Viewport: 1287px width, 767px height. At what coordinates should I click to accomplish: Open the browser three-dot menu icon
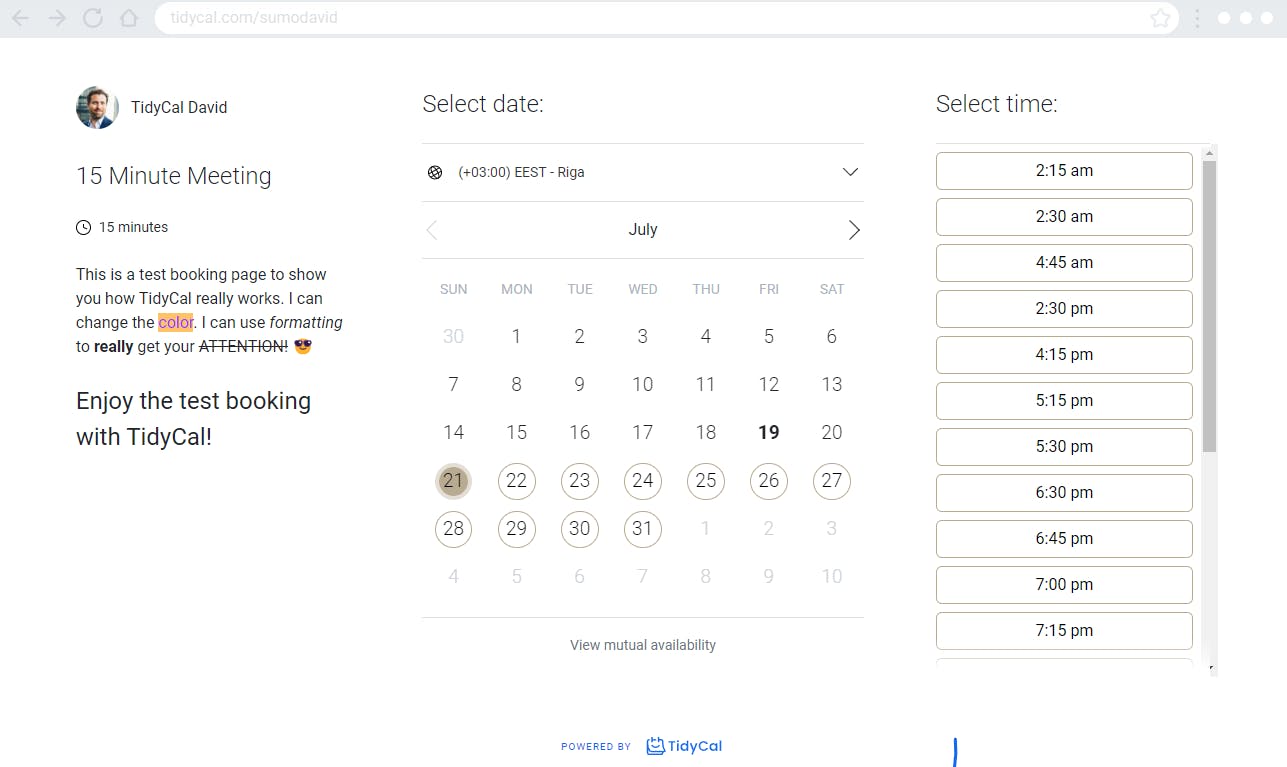(x=1197, y=18)
